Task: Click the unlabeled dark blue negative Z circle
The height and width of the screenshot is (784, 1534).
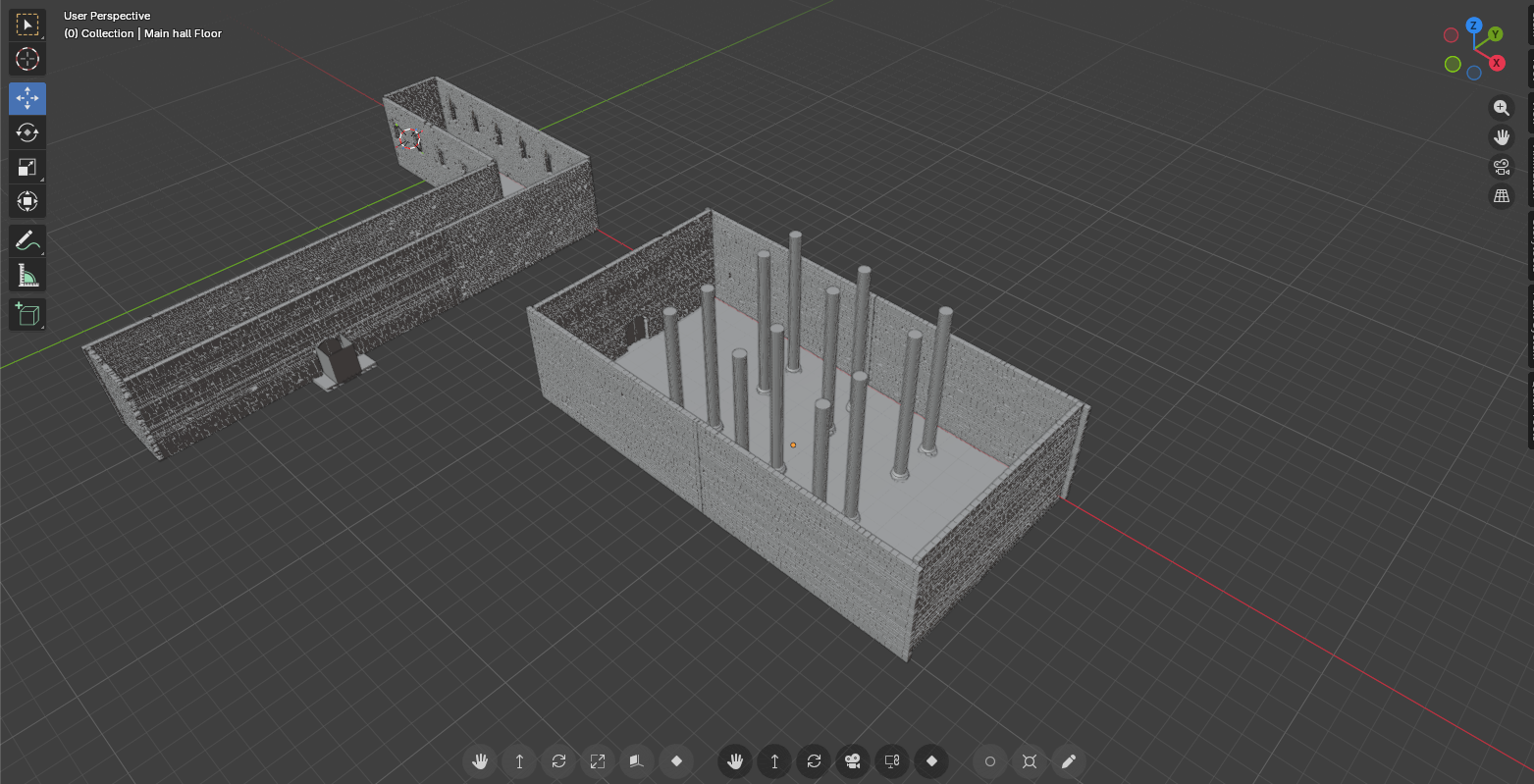Action: tap(1474, 73)
